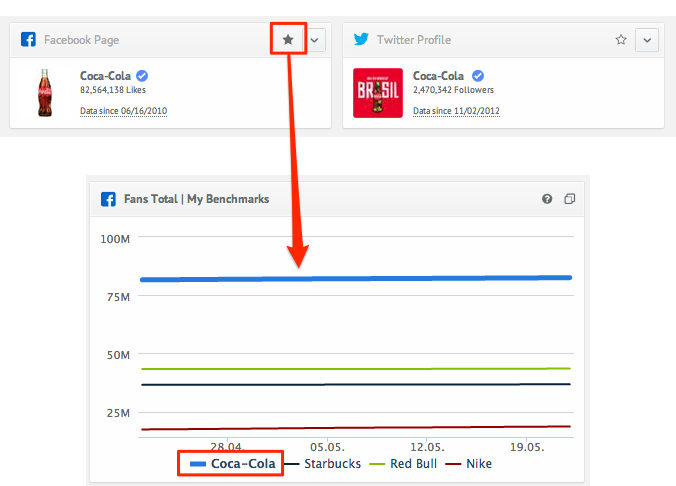The width and height of the screenshot is (676, 486).
Task: Toggle favorite star on Twitter Profile card
Action: coord(621,40)
